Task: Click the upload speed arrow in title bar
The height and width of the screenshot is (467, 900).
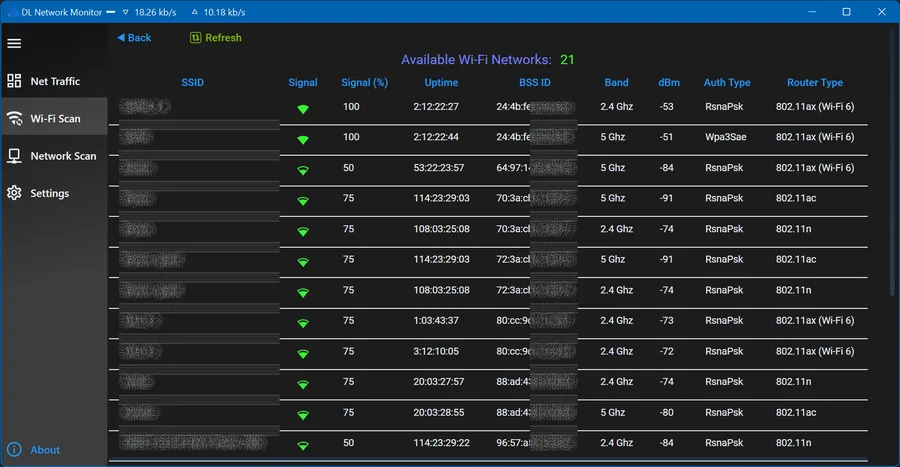Action: coord(194,11)
